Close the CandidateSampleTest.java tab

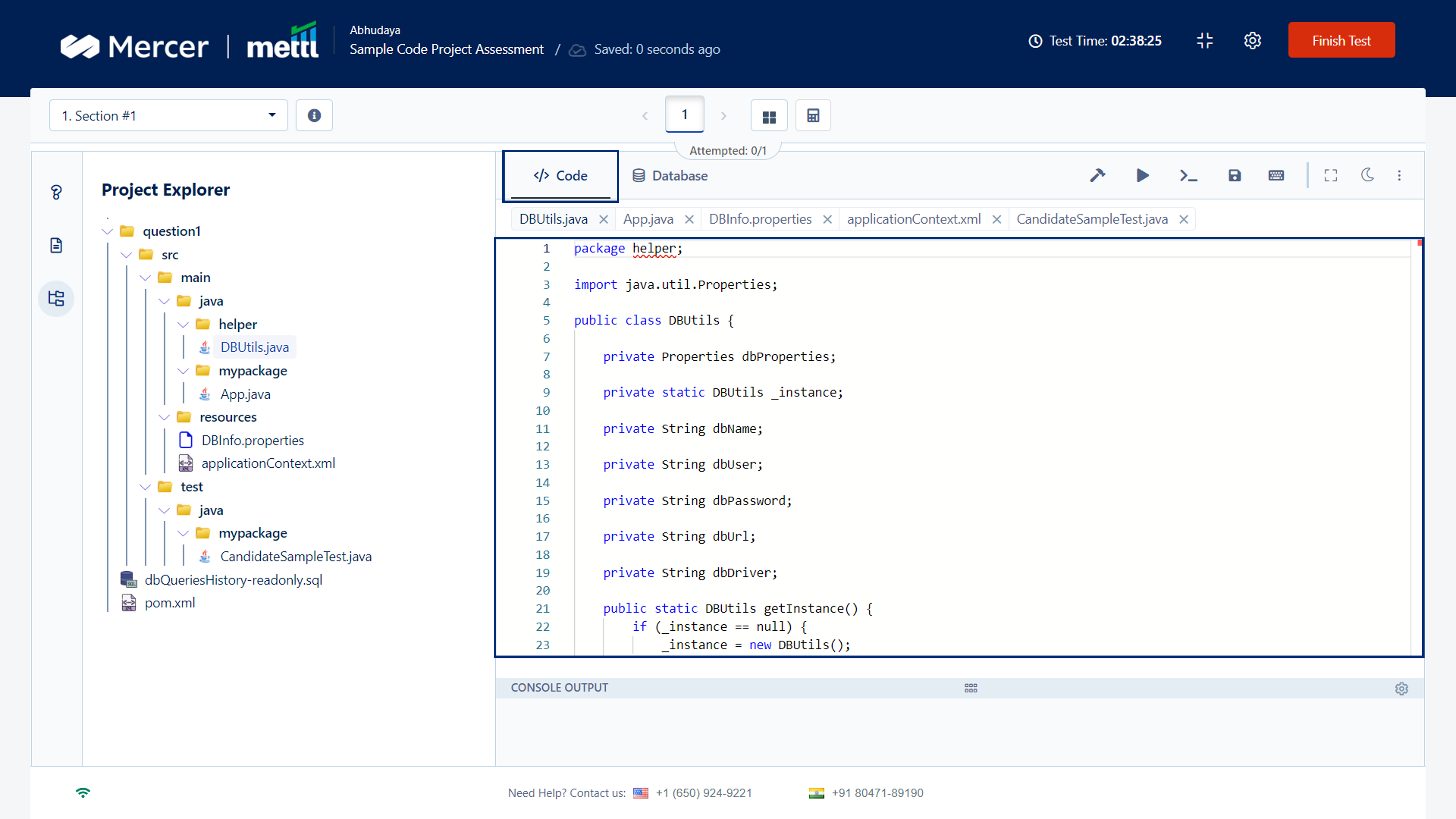pos(1184,219)
